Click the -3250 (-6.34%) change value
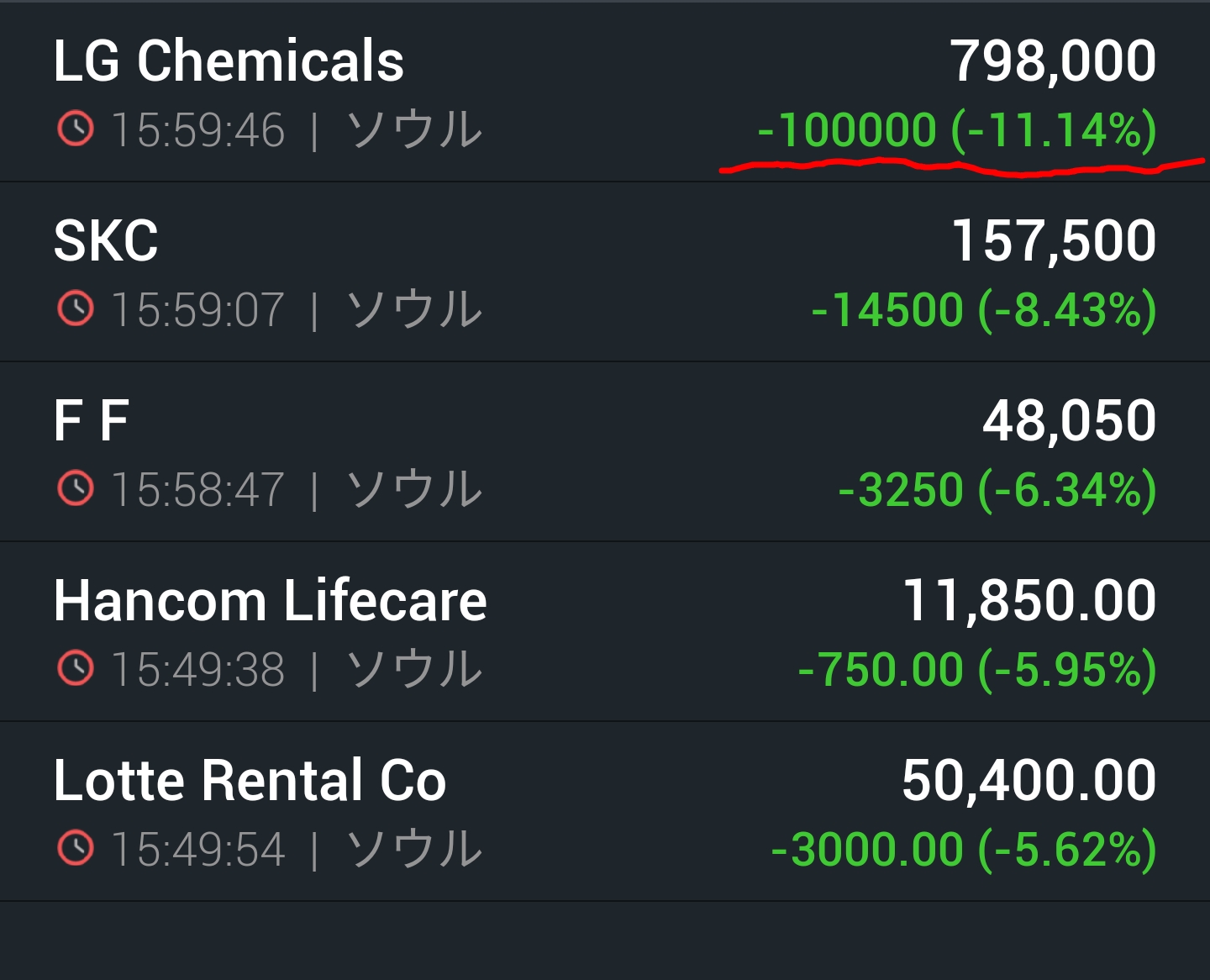 997,490
